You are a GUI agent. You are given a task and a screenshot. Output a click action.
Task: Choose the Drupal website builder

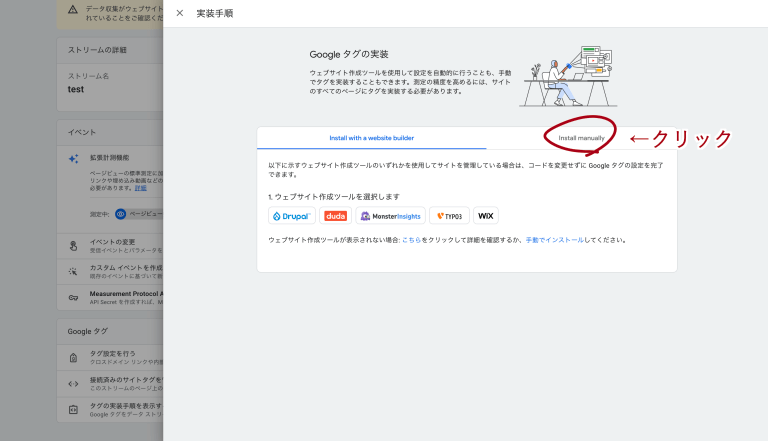click(x=292, y=216)
